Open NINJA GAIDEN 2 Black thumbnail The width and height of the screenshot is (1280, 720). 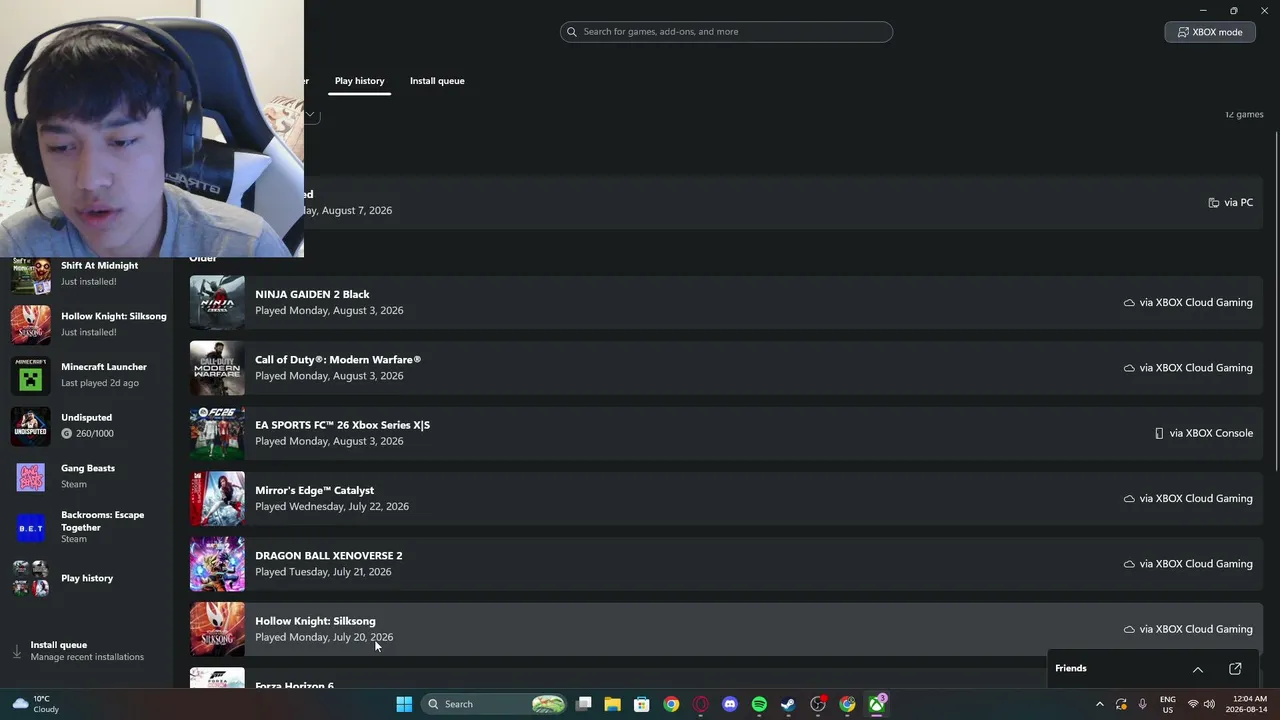(x=217, y=302)
